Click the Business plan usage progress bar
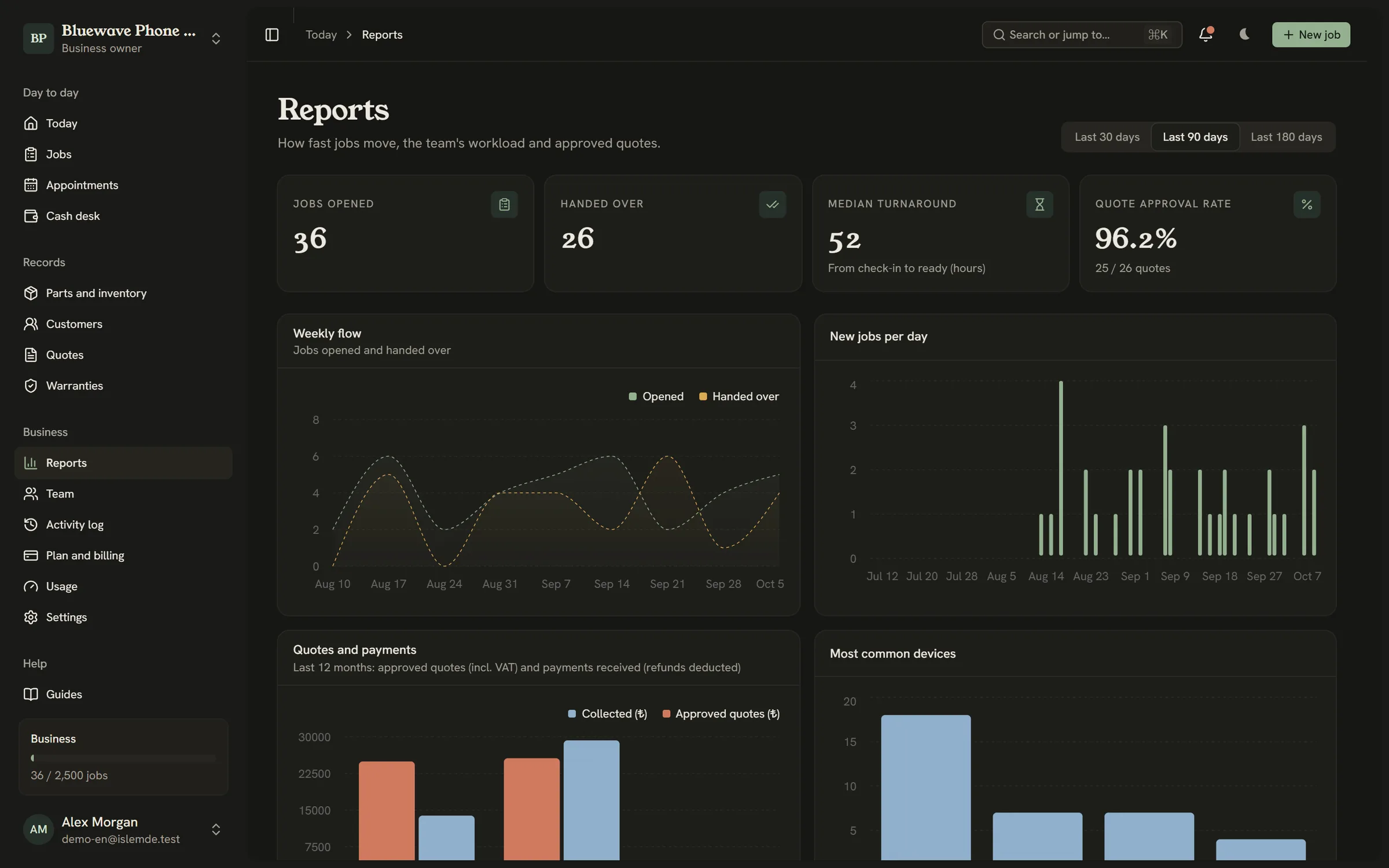The image size is (1389, 868). (123, 758)
